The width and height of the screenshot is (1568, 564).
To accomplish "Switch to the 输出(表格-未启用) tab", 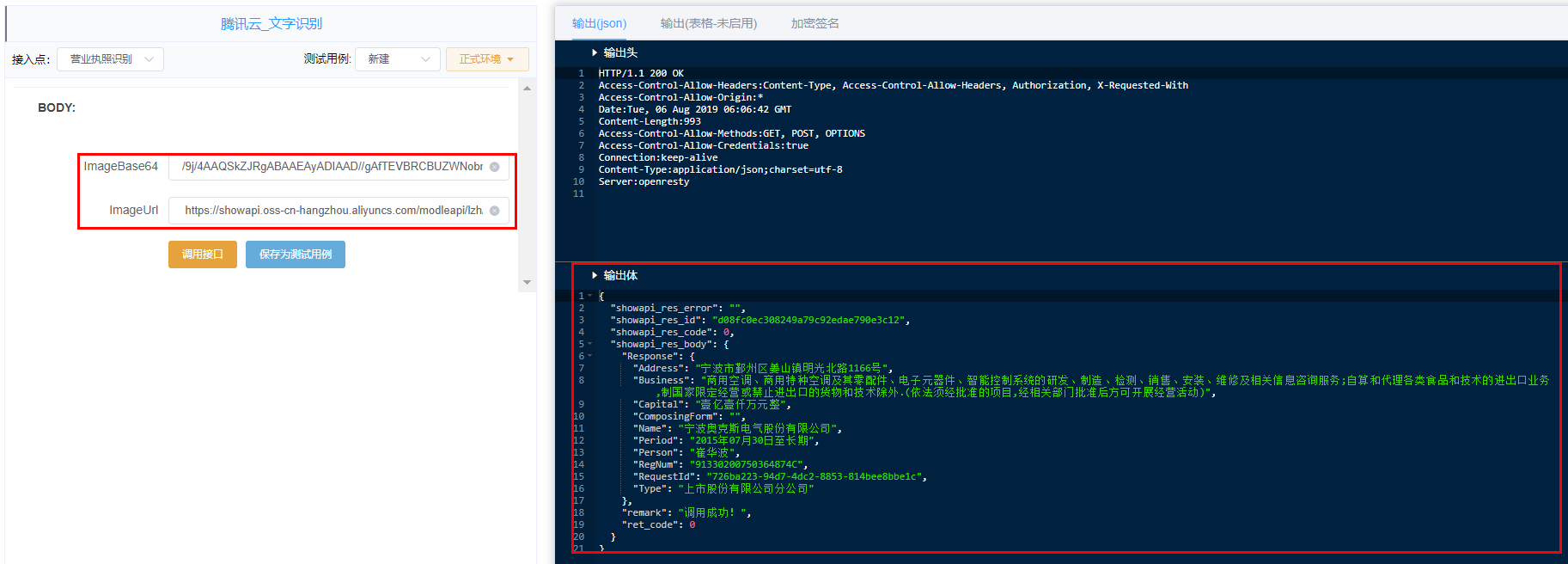I will point(709,23).
